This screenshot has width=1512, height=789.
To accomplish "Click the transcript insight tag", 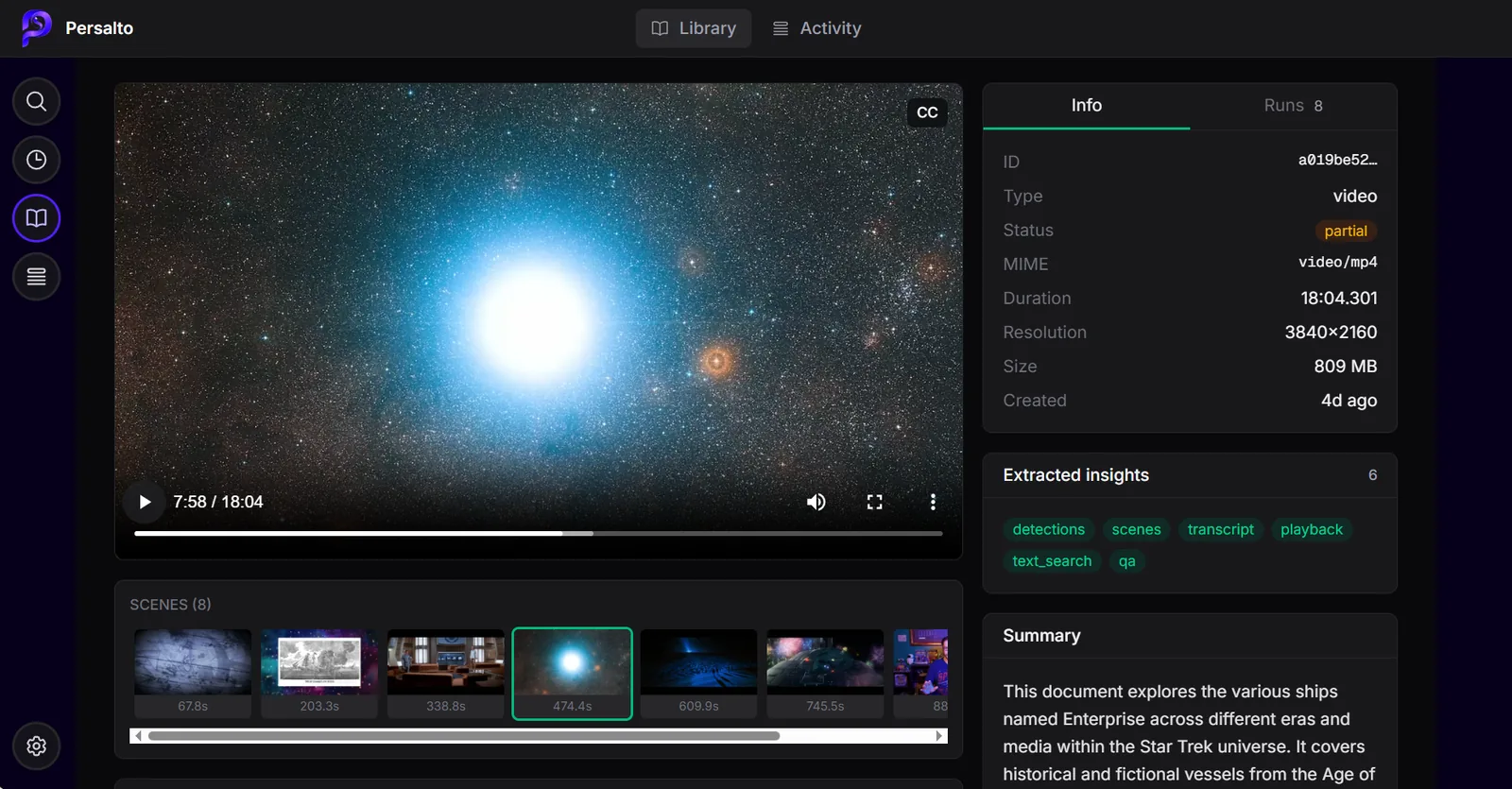I will click(x=1221, y=530).
